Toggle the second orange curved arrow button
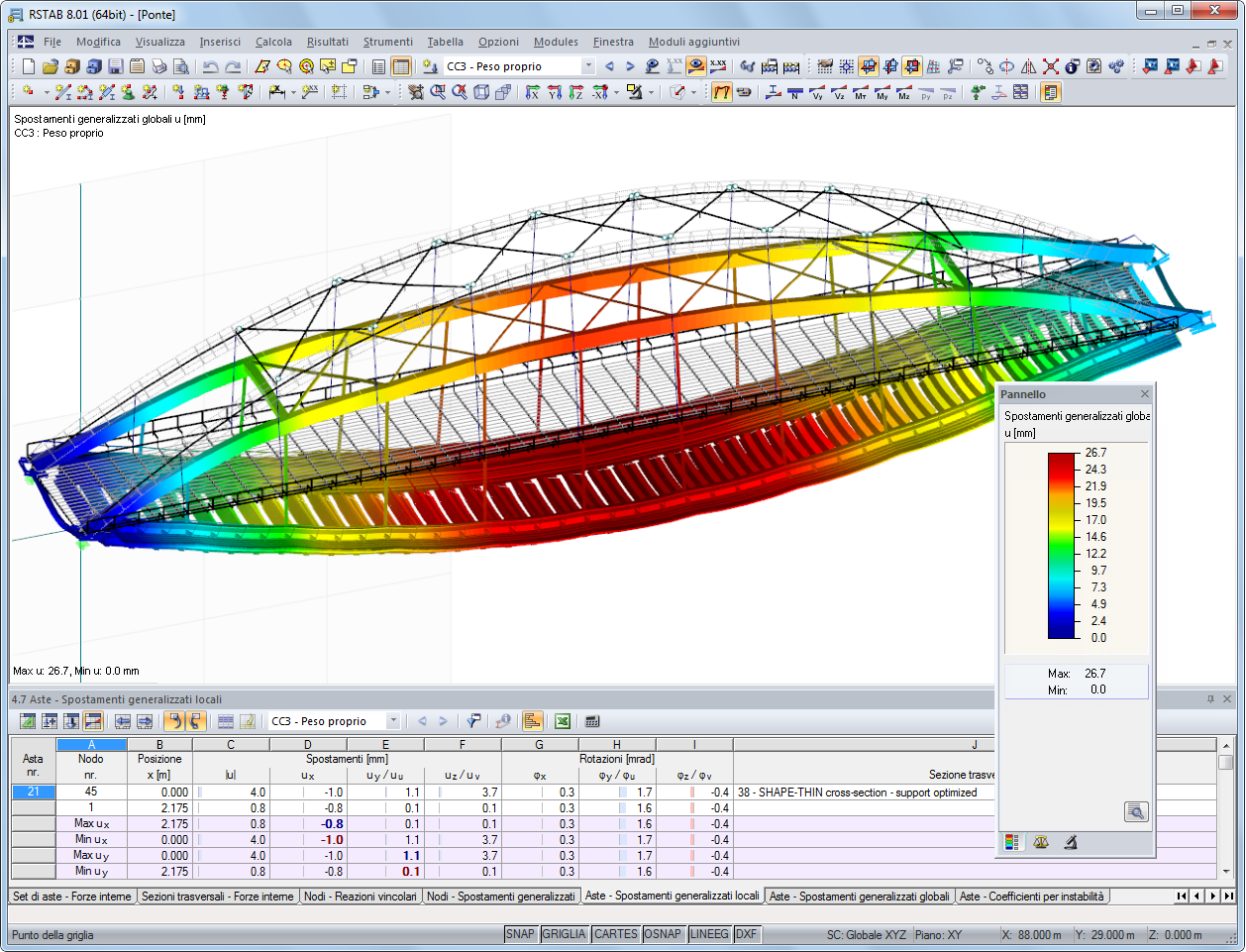The width and height of the screenshot is (1246, 952). point(195,721)
